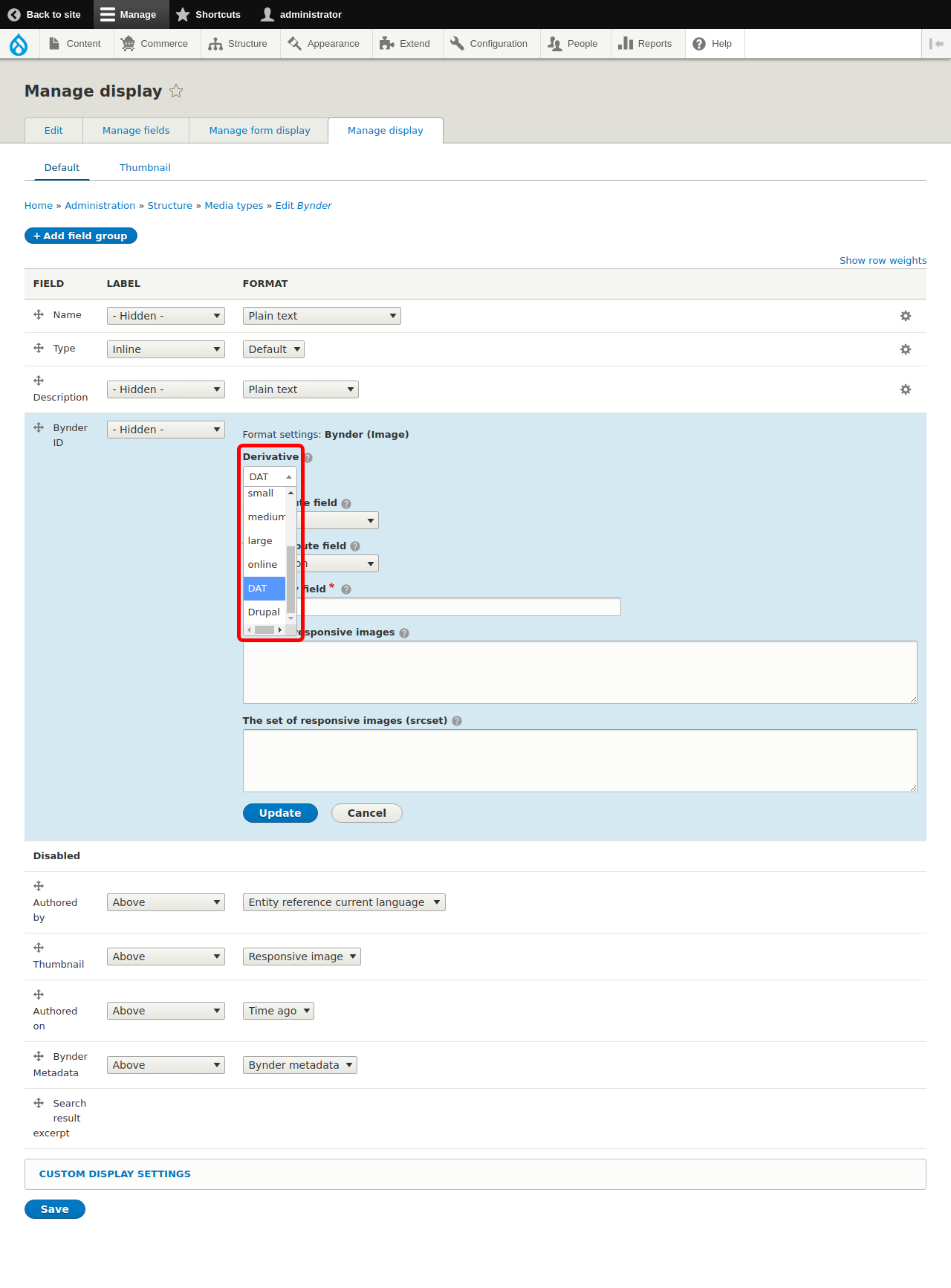951x1288 pixels.
Task: Click the Add field group button
Action: click(81, 236)
